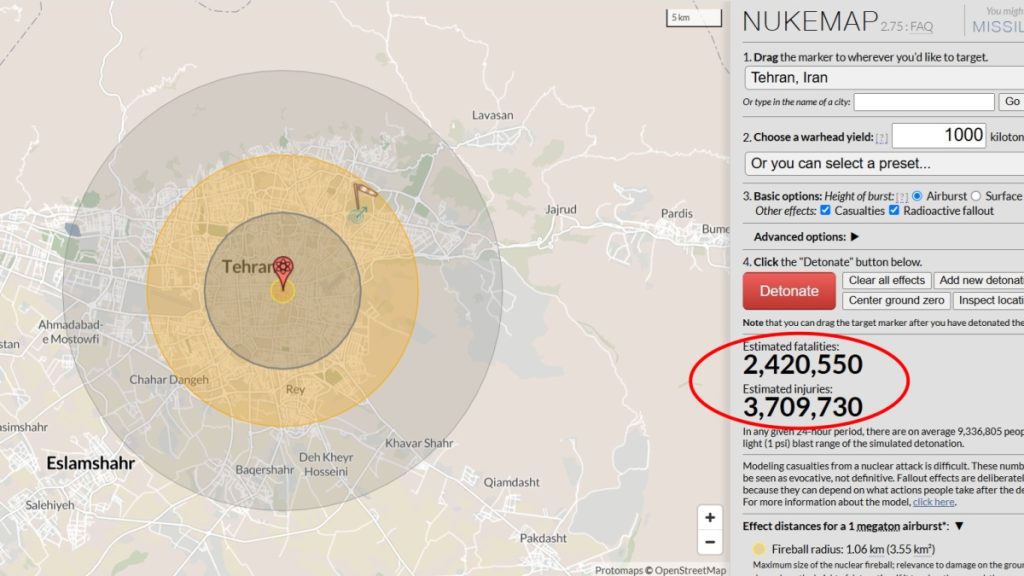
Task: Open the FAQ link next to NUKEMAP
Action: [x=921, y=27]
